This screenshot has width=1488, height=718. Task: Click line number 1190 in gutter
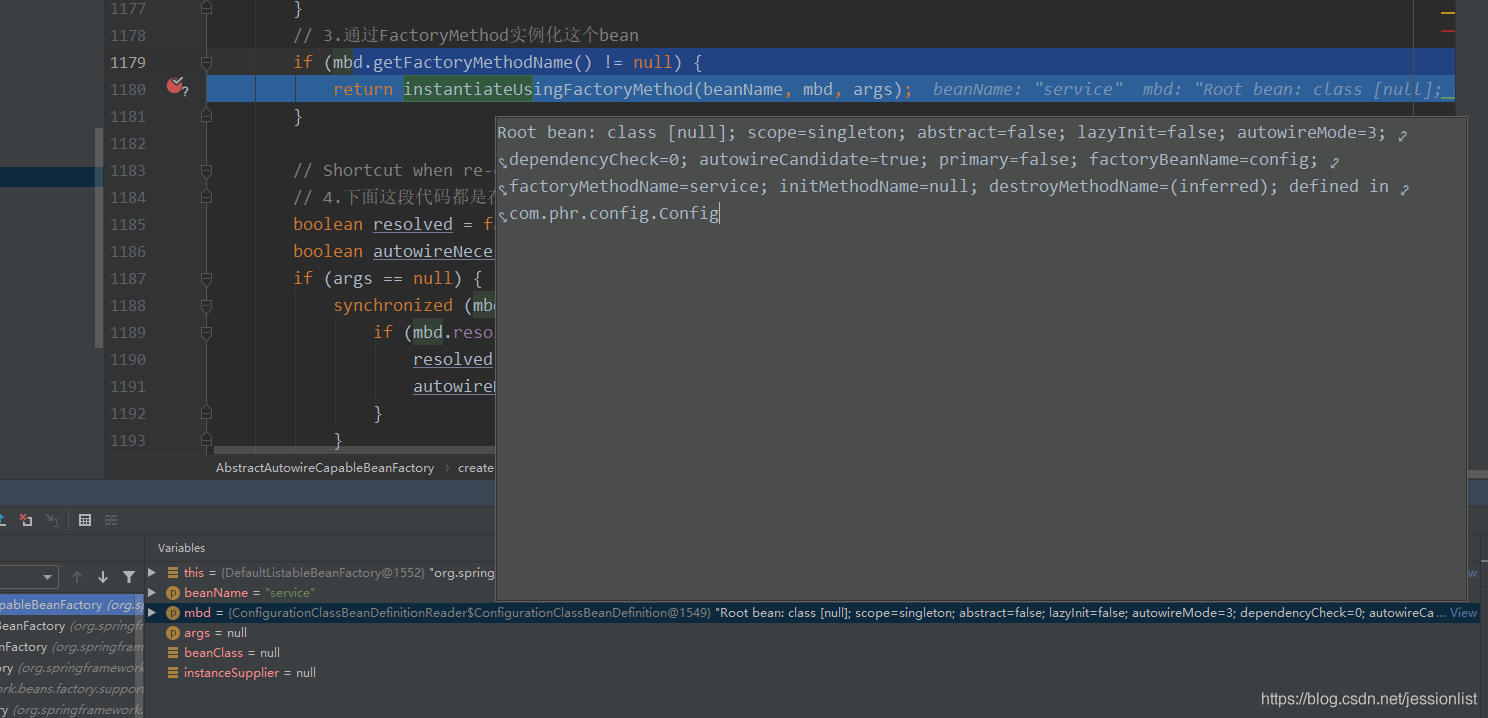pyautogui.click(x=127, y=359)
